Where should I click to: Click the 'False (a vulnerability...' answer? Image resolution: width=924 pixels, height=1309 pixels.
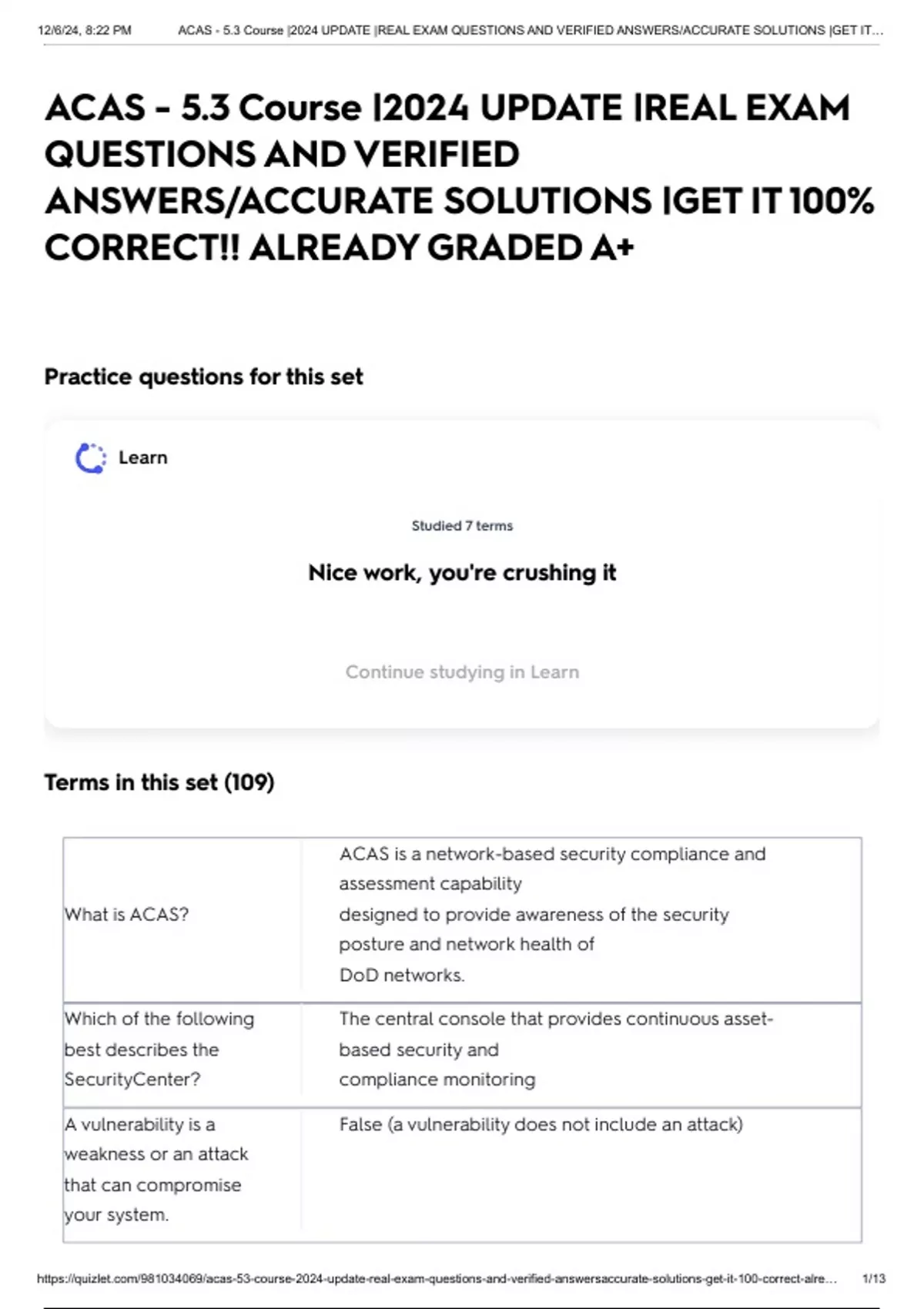541,1124
